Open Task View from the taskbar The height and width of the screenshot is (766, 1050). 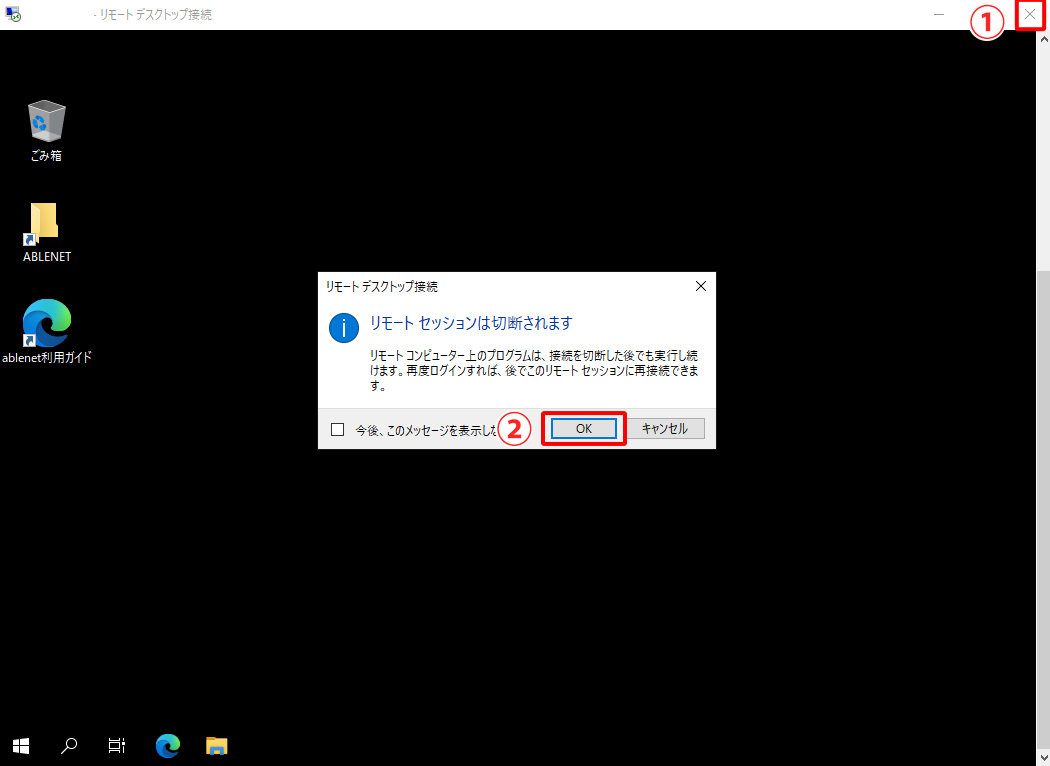click(x=117, y=745)
